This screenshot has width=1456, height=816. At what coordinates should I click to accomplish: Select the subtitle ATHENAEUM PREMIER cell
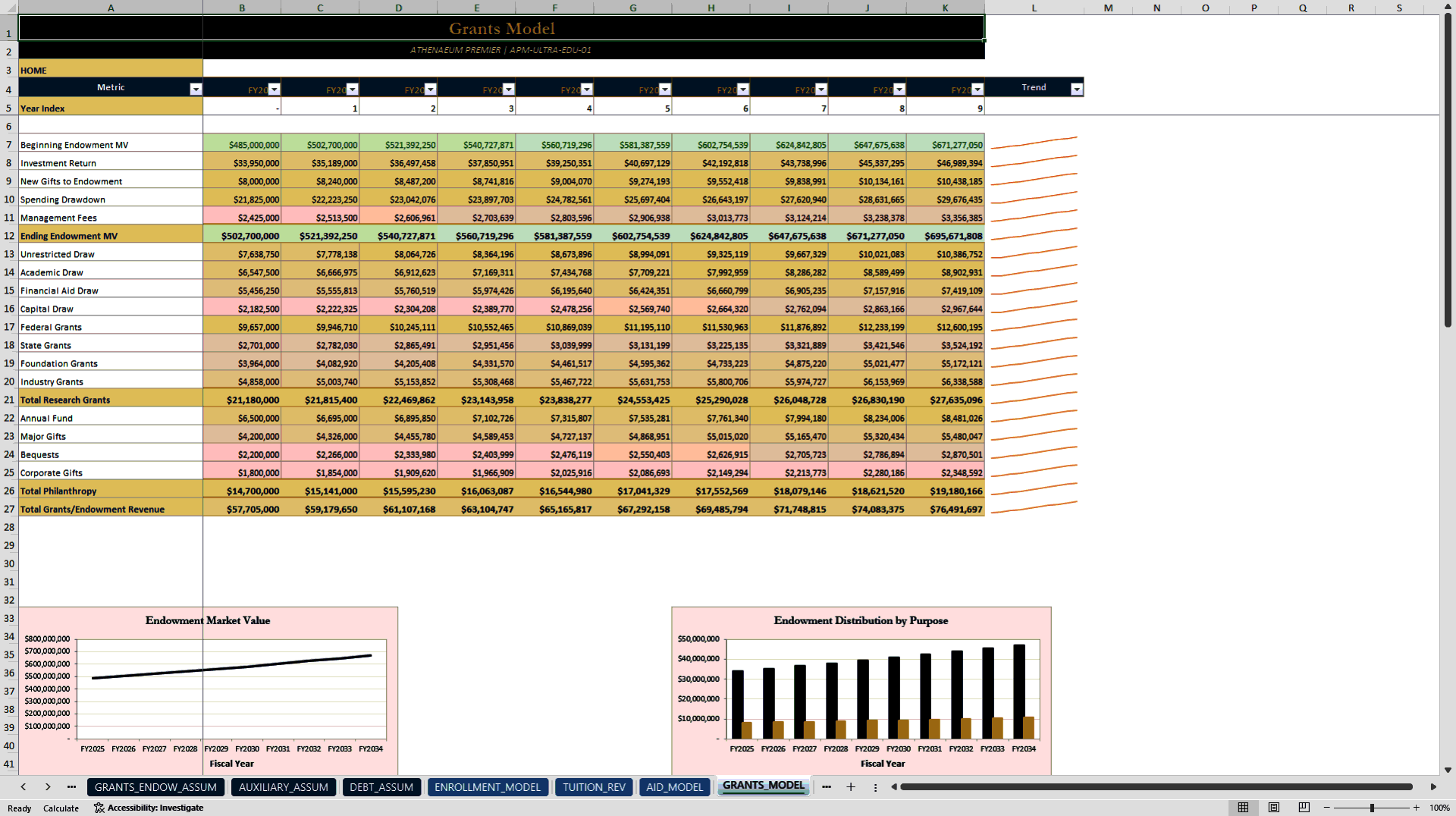(x=501, y=50)
